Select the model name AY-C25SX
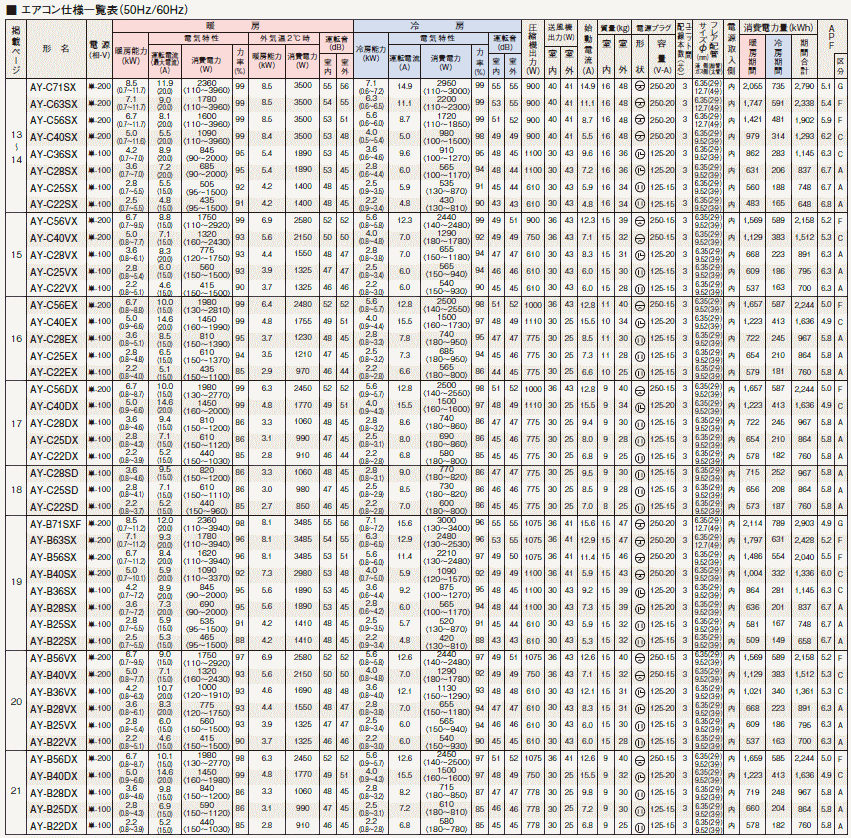The height and width of the screenshot is (838, 851). point(53,188)
